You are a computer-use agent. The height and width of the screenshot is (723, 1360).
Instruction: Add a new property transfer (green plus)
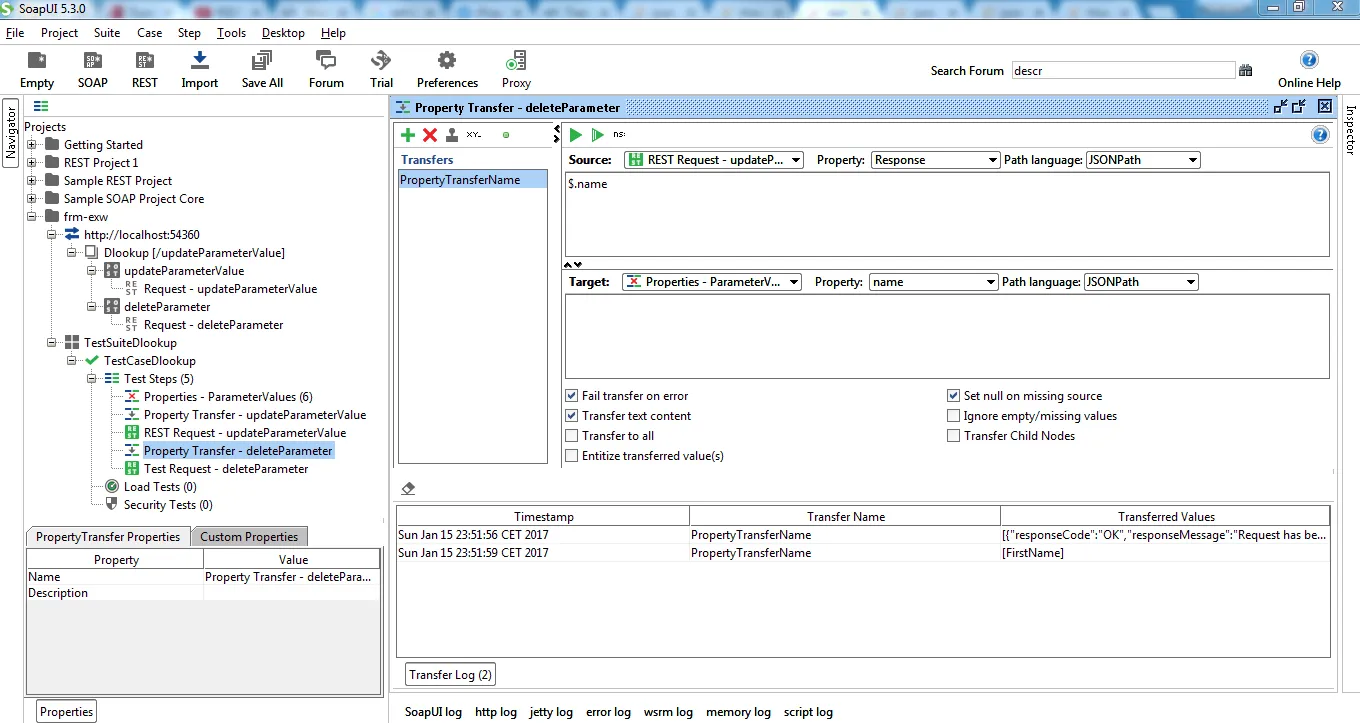pyautogui.click(x=408, y=135)
